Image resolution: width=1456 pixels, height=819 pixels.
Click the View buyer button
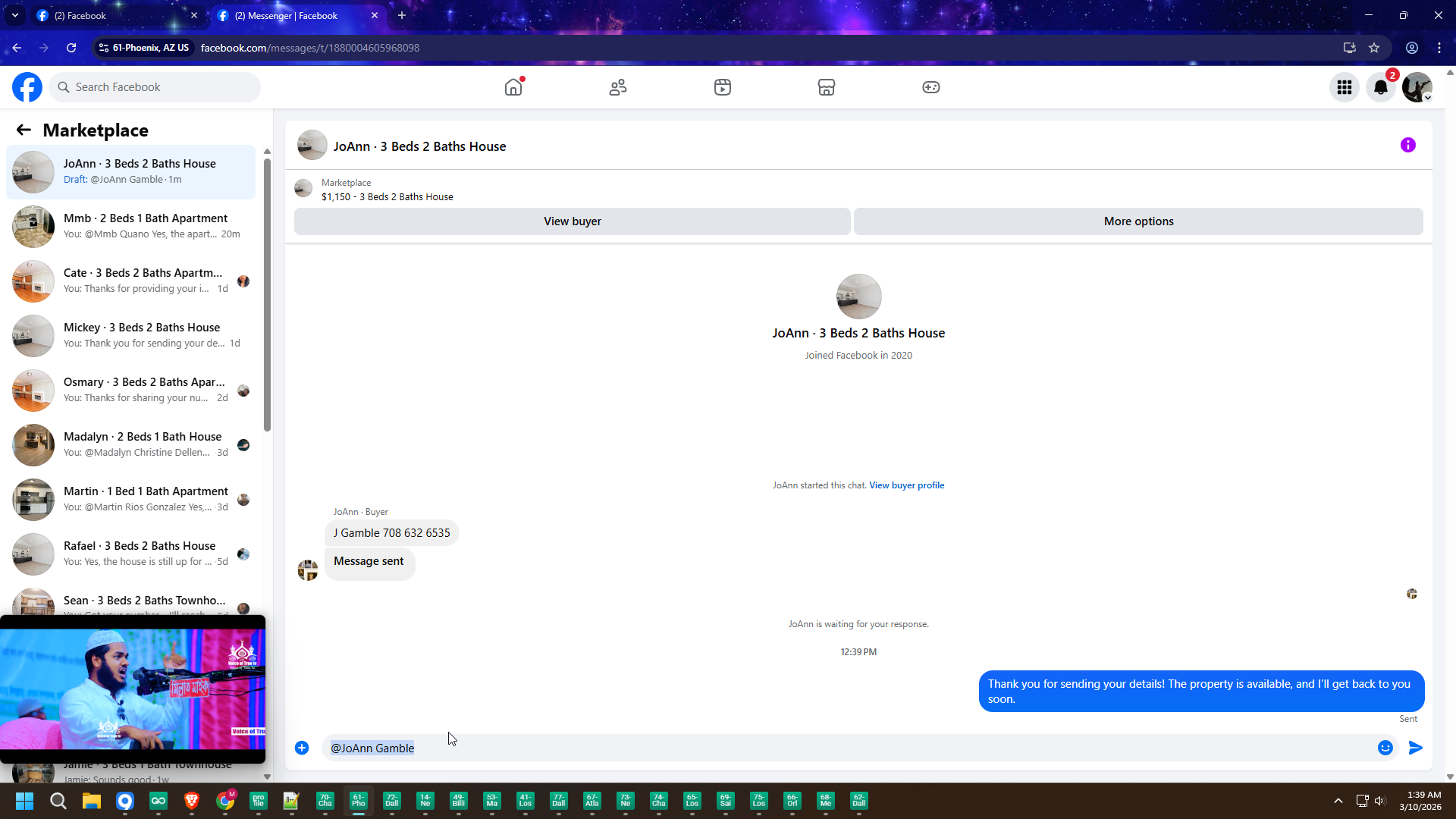[x=572, y=221]
